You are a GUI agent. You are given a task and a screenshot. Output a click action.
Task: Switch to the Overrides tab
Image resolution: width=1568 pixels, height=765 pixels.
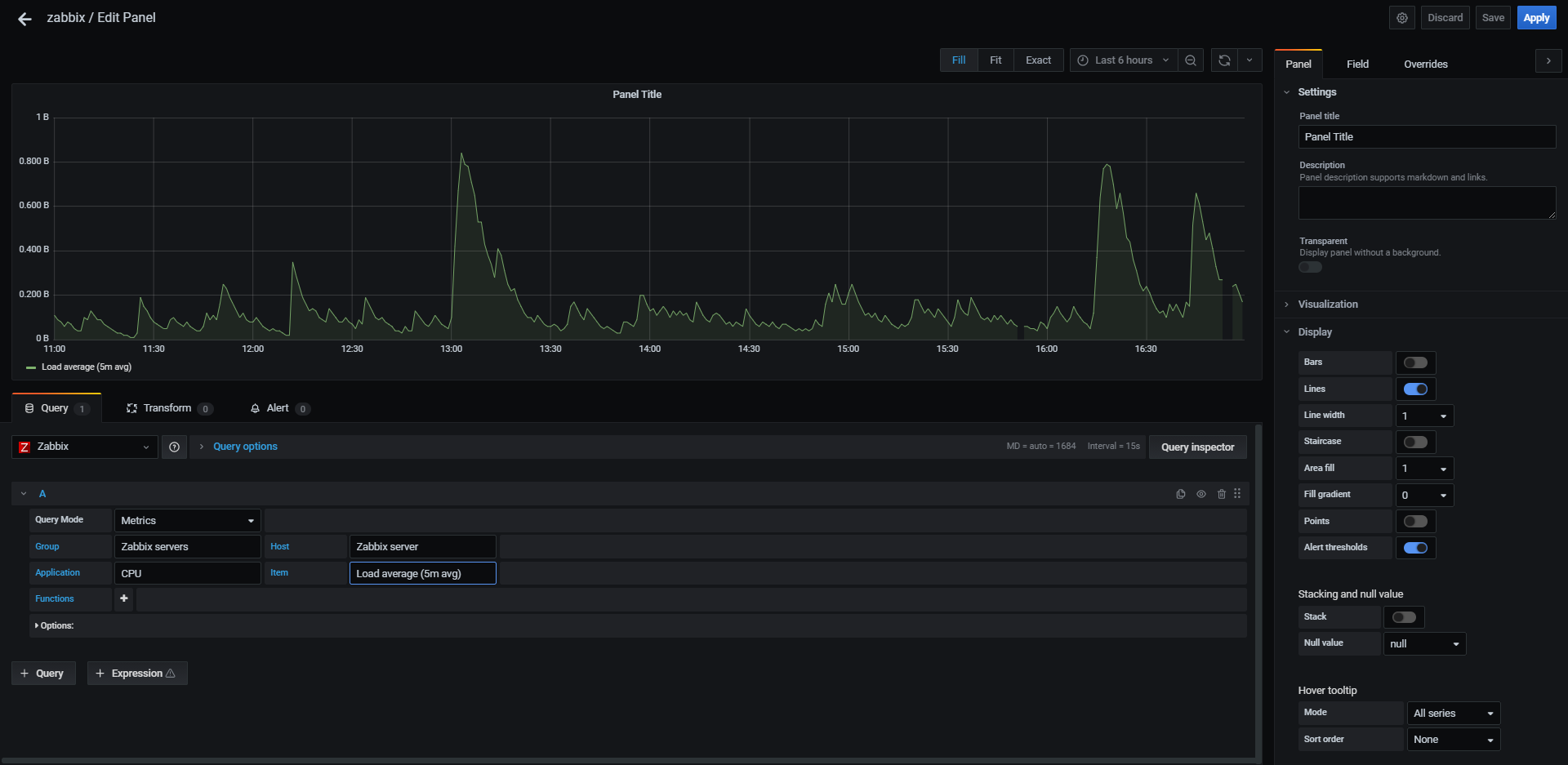tap(1425, 64)
